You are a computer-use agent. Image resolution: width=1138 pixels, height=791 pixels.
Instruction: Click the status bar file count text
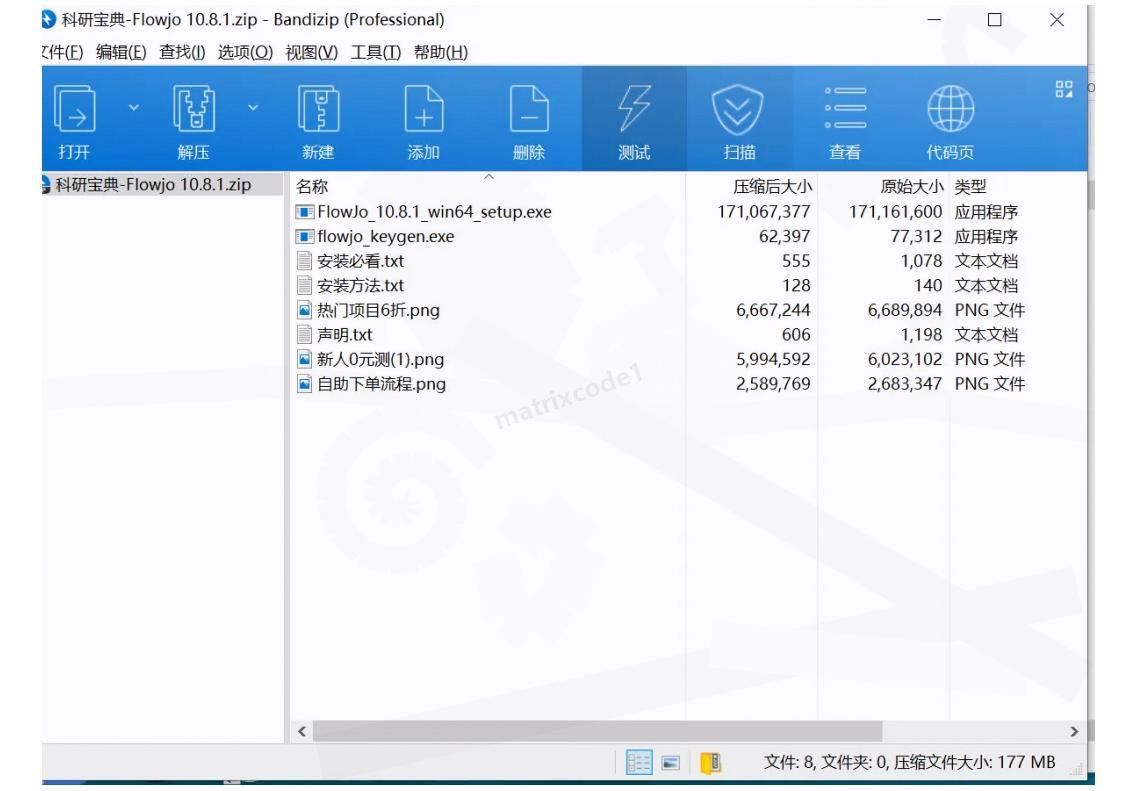pyautogui.click(x=909, y=763)
